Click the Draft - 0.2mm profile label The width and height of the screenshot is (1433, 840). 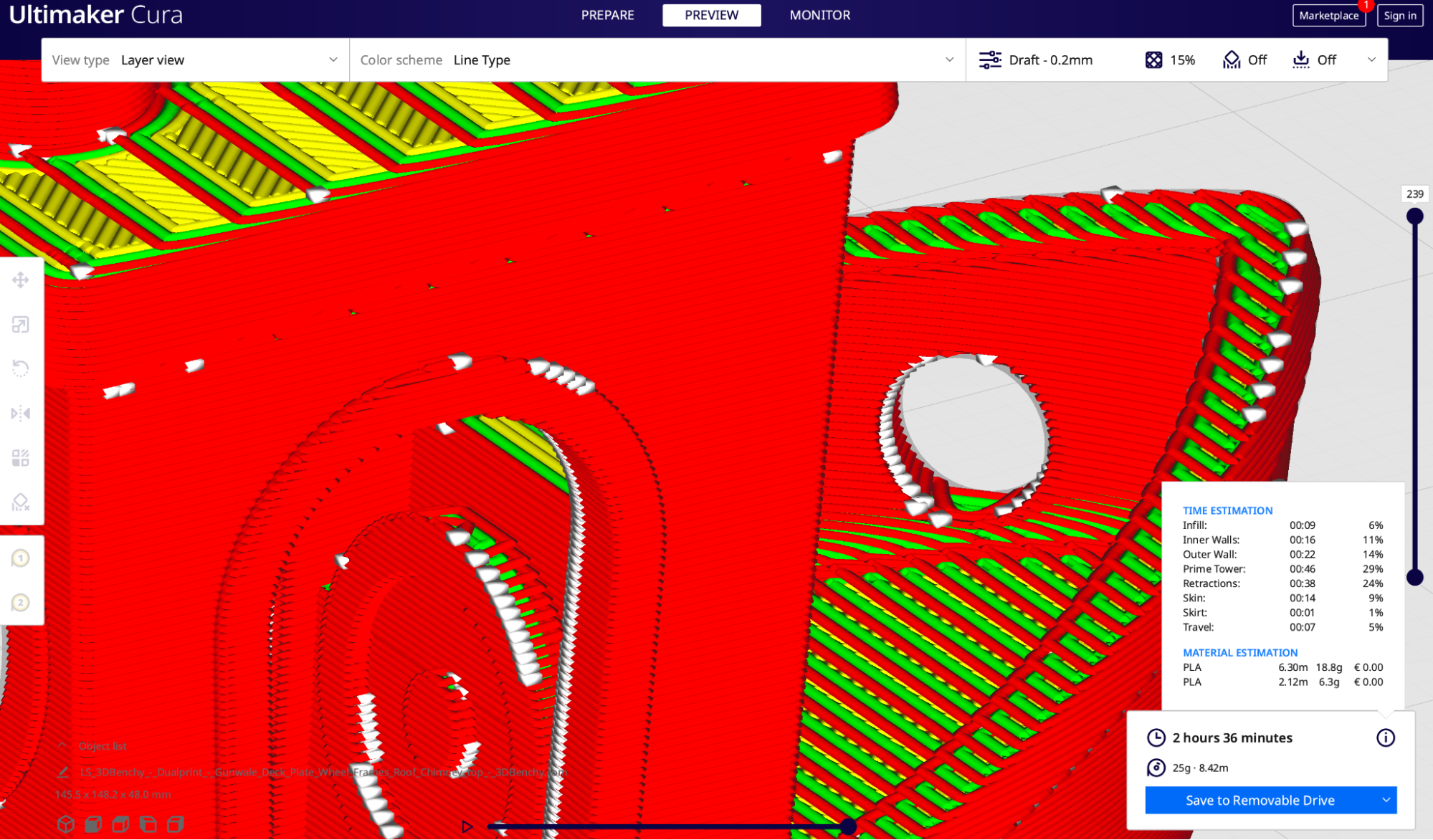(x=1050, y=60)
